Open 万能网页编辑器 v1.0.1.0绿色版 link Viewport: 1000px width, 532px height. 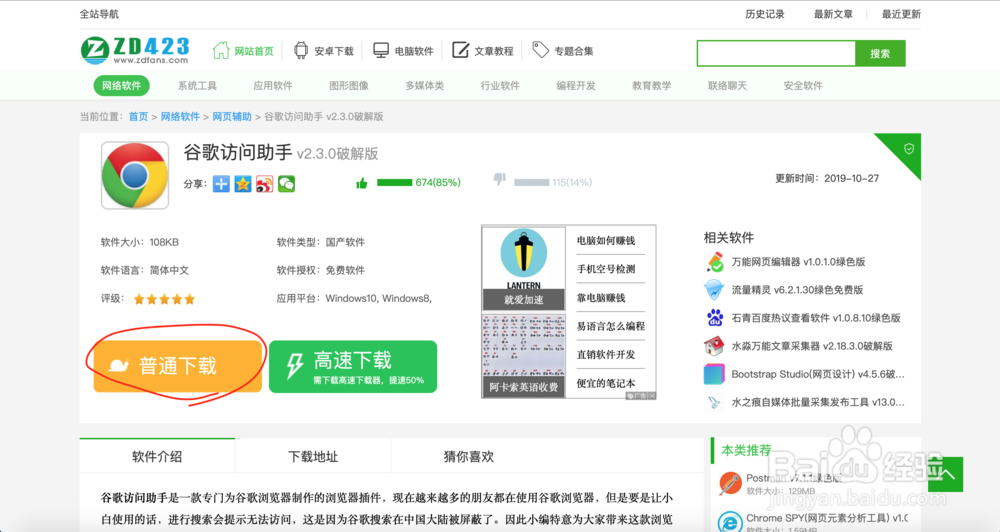coord(798,262)
